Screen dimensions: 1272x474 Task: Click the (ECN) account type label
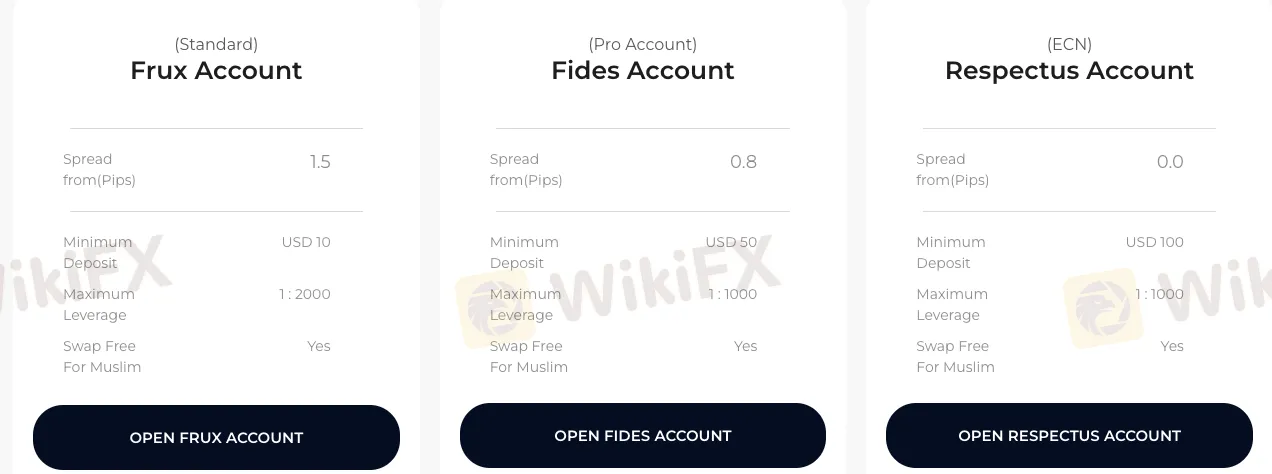pyautogui.click(x=1069, y=44)
